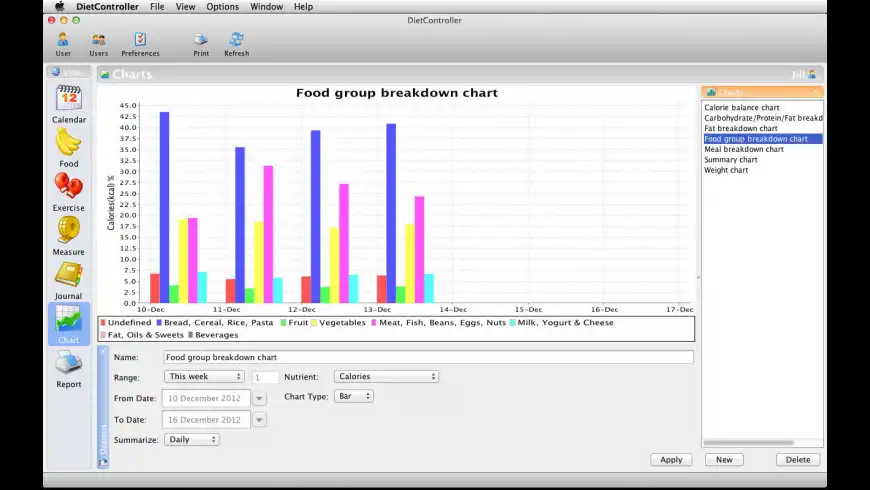This screenshot has height=490, width=870.
Task: Click the Preferences toolbar icon
Action: (x=140, y=40)
